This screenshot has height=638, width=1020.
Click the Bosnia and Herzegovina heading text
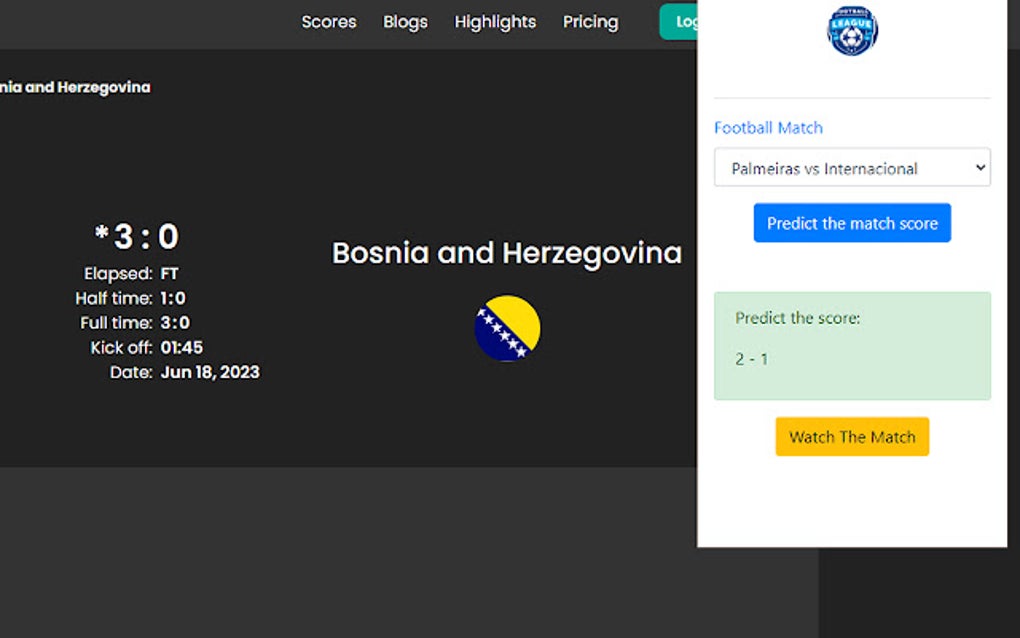(506, 252)
